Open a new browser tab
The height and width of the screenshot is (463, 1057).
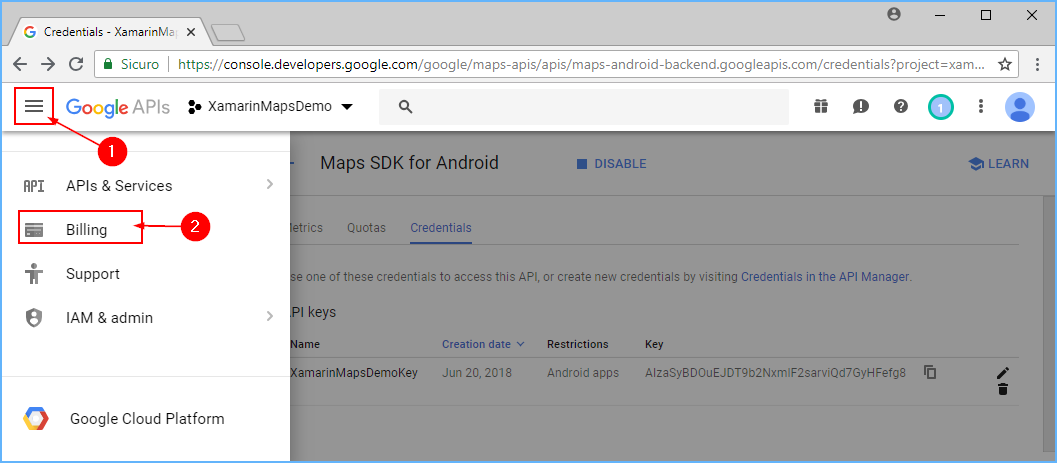tap(228, 32)
